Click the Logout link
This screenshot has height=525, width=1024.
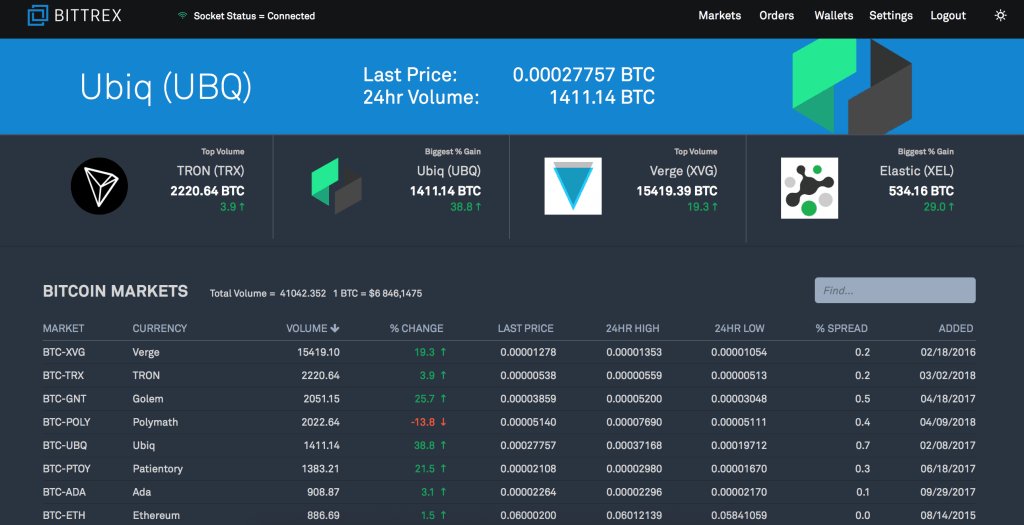(948, 15)
